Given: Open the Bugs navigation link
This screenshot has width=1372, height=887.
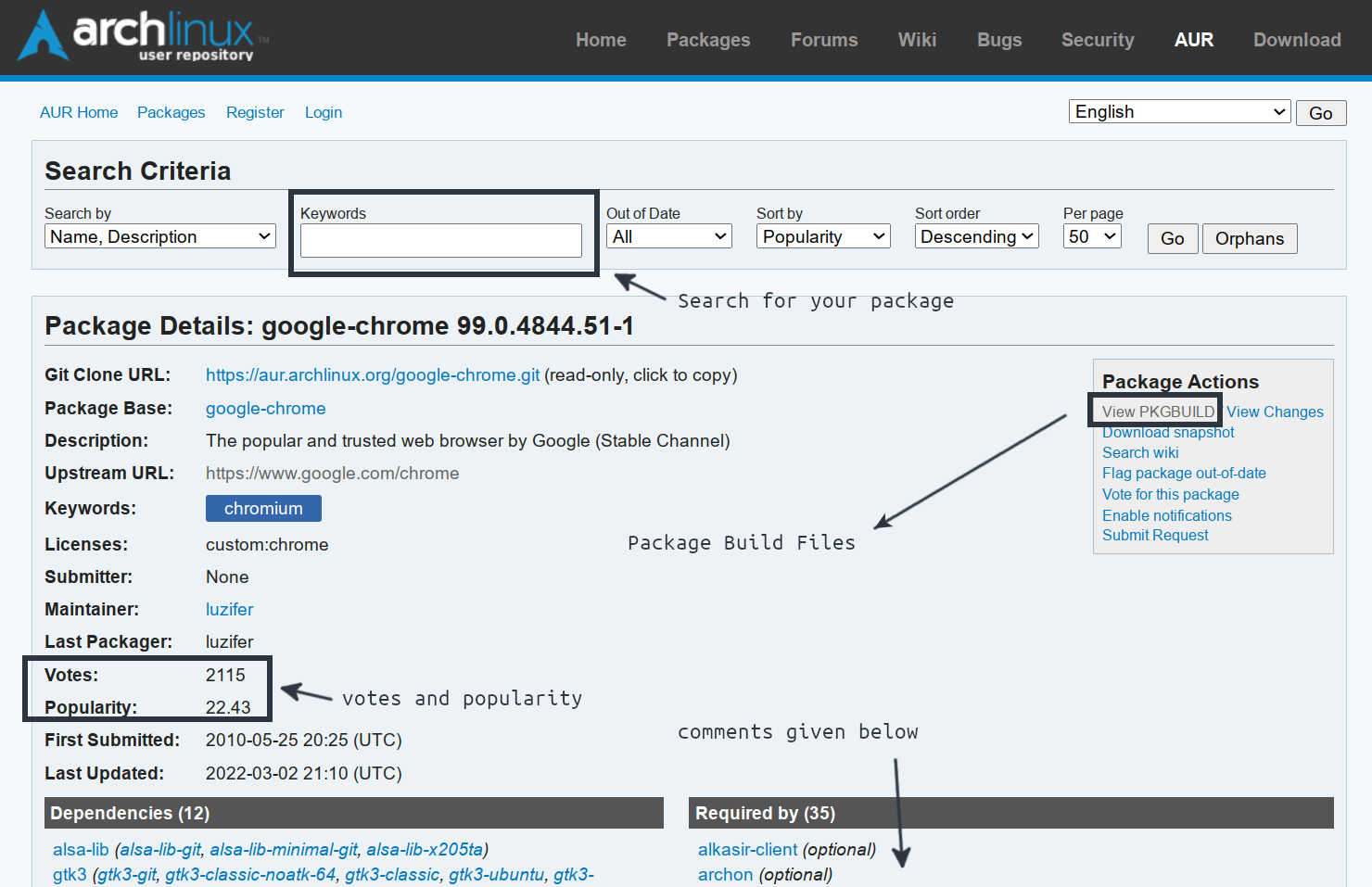Looking at the screenshot, I should click(x=999, y=40).
